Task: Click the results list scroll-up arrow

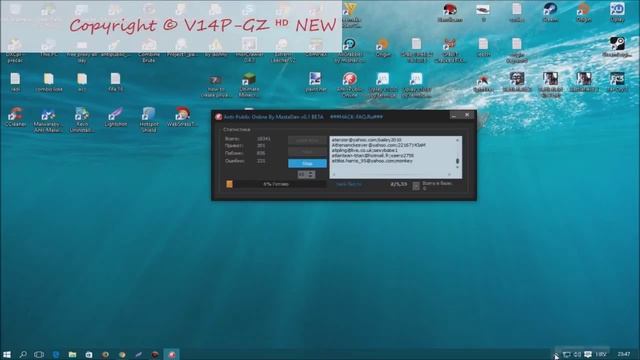Action: 457,140
